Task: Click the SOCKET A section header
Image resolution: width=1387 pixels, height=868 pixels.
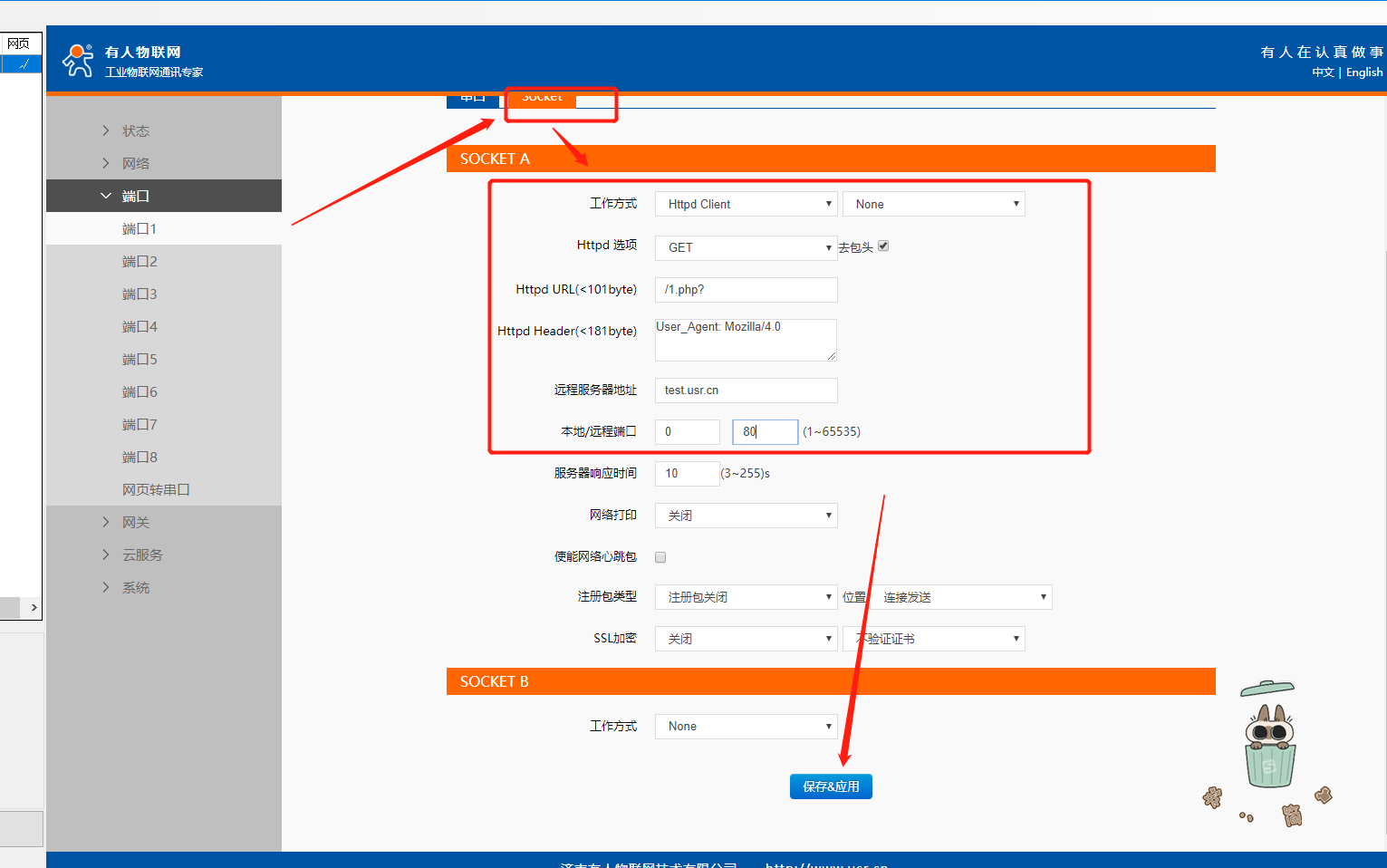Action: pos(831,159)
